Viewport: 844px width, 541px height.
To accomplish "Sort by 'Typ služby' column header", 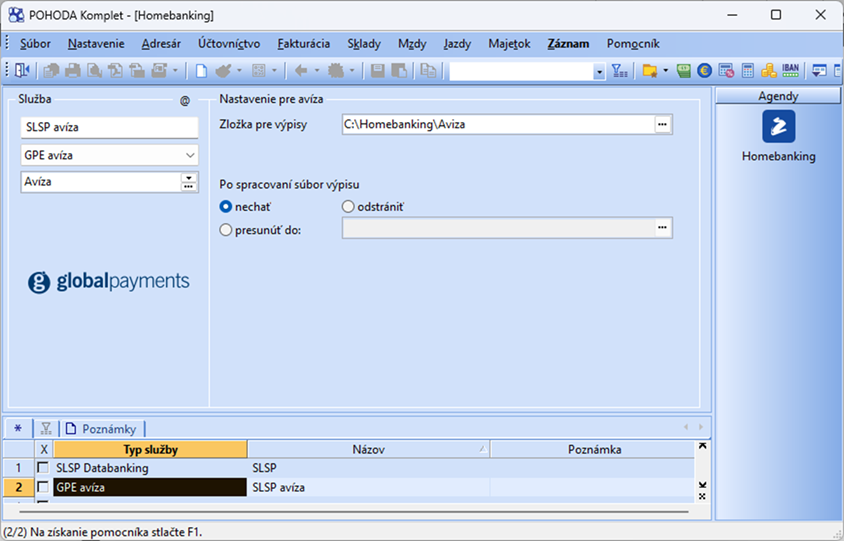I will (x=151, y=449).
